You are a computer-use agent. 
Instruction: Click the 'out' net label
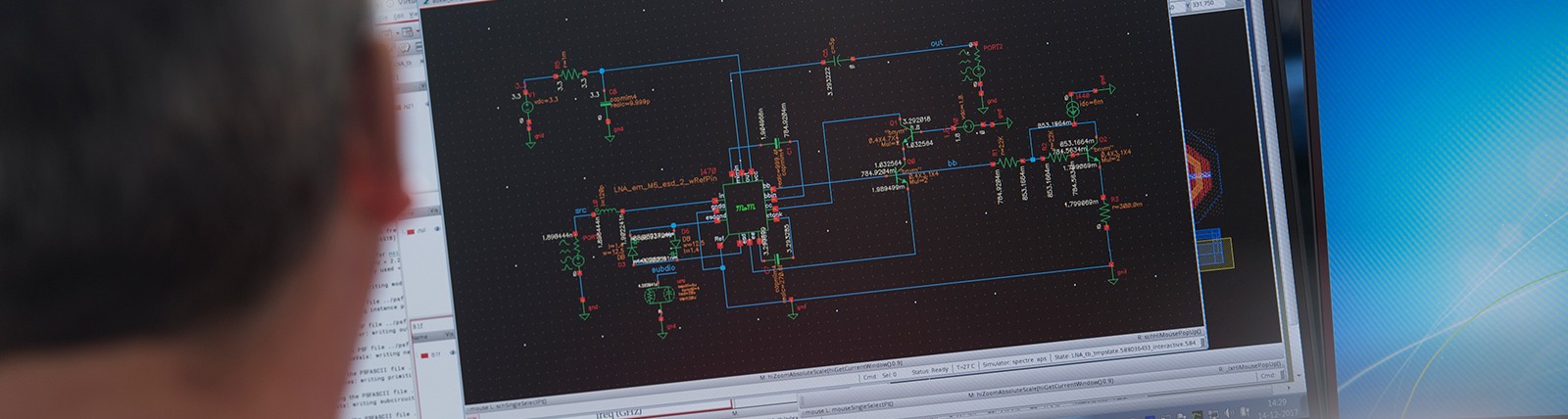point(936,44)
